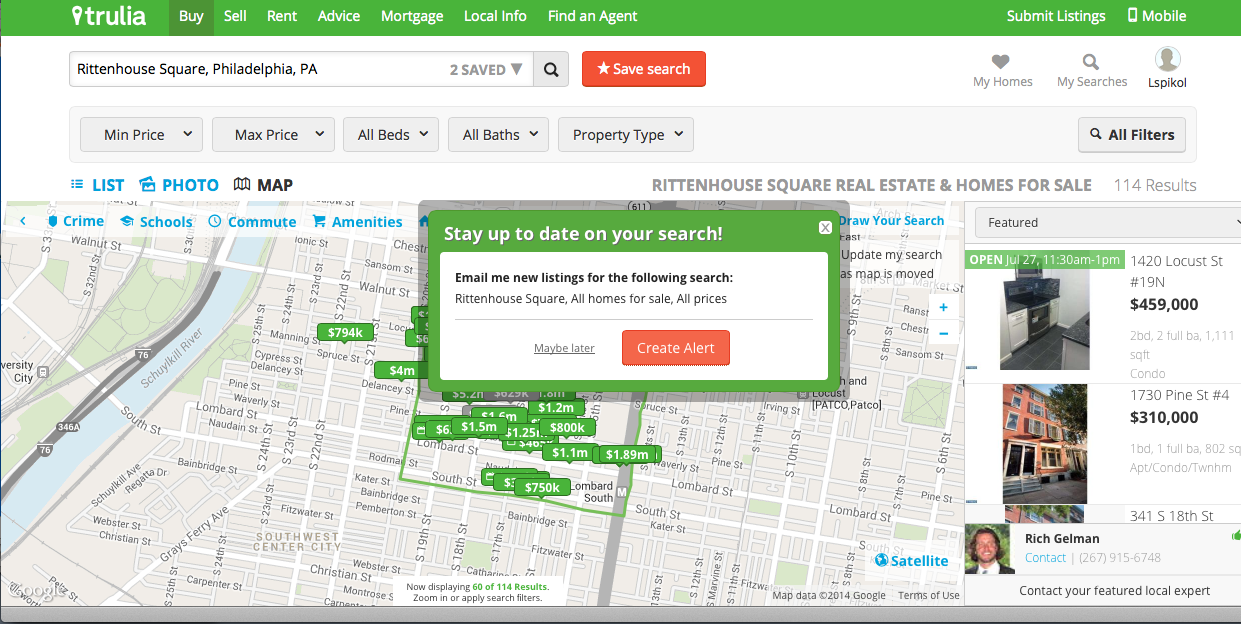Expand the Property Type dropdown
Screen dimensions: 1241x624
click(x=626, y=135)
